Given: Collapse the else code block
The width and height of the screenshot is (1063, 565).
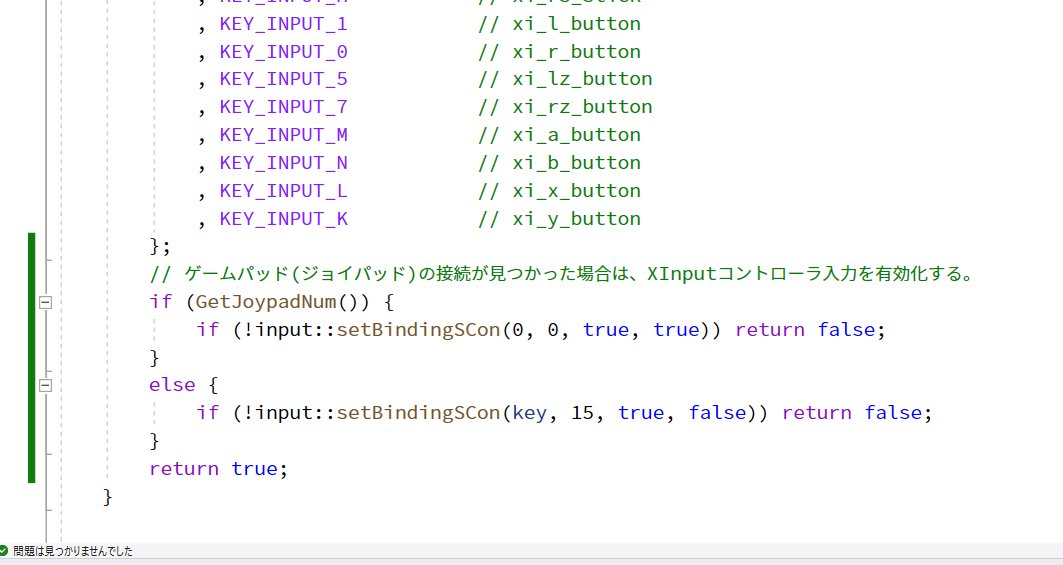Looking at the screenshot, I should click(45, 385).
